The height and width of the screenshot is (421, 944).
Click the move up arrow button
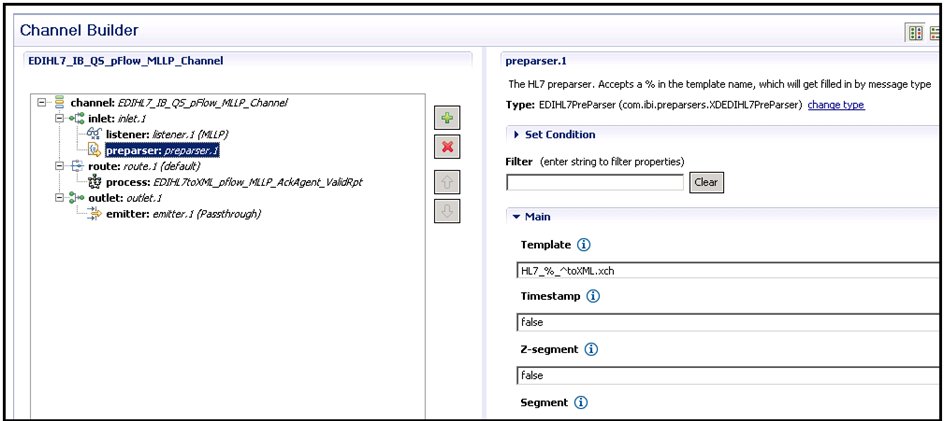[x=447, y=182]
